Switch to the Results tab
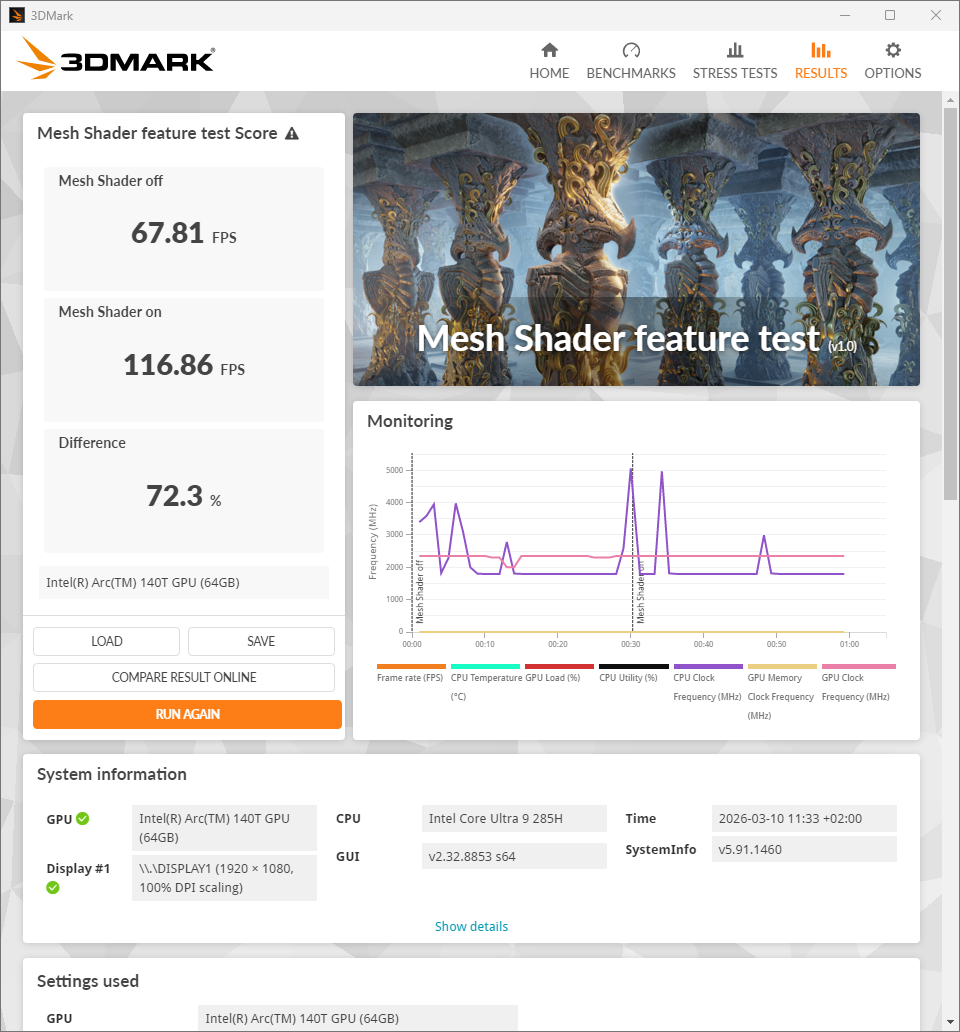Image resolution: width=960 pixels, height=1032 pixels. (821, 61)
